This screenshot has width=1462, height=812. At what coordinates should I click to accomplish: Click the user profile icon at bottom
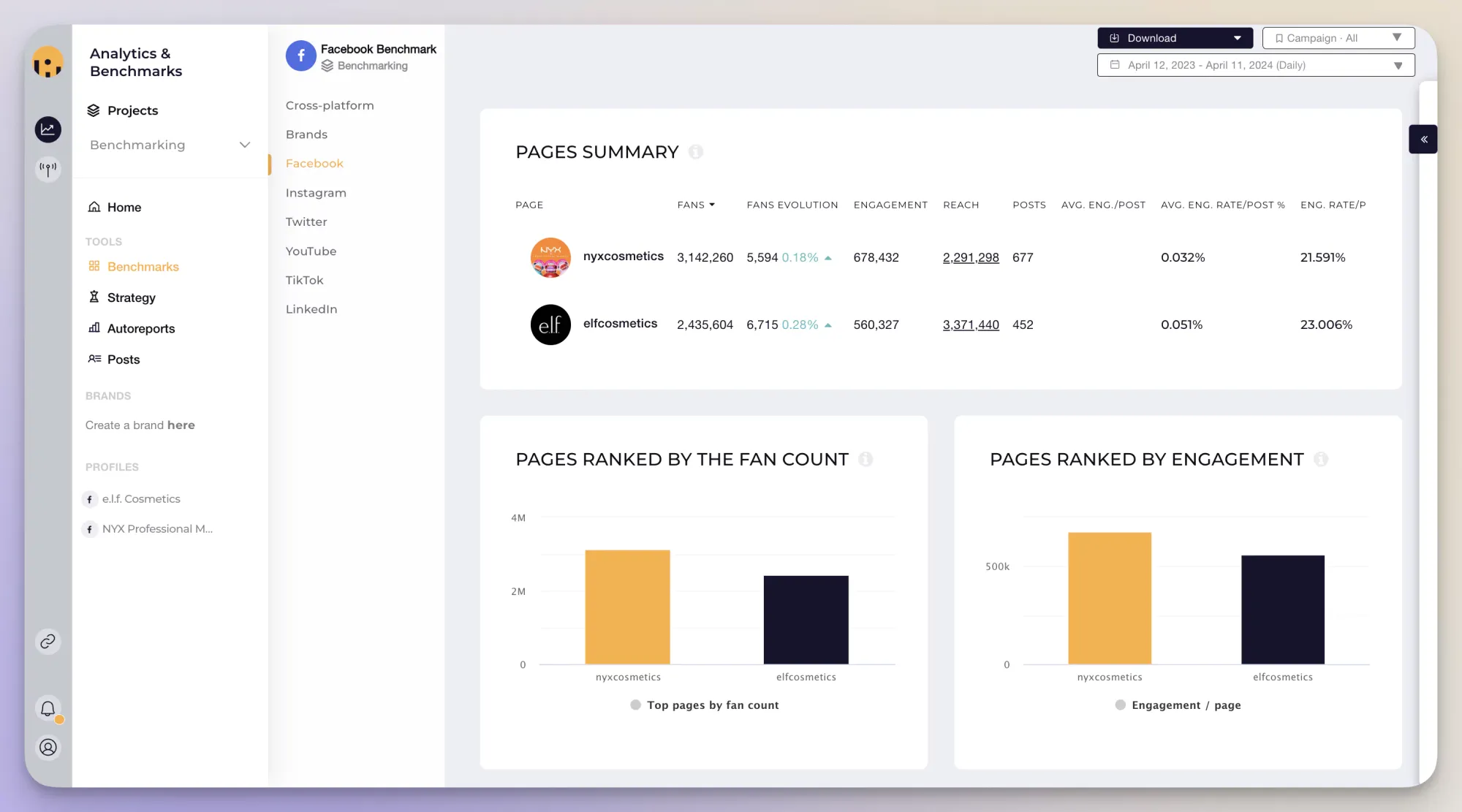pos(47,747)
